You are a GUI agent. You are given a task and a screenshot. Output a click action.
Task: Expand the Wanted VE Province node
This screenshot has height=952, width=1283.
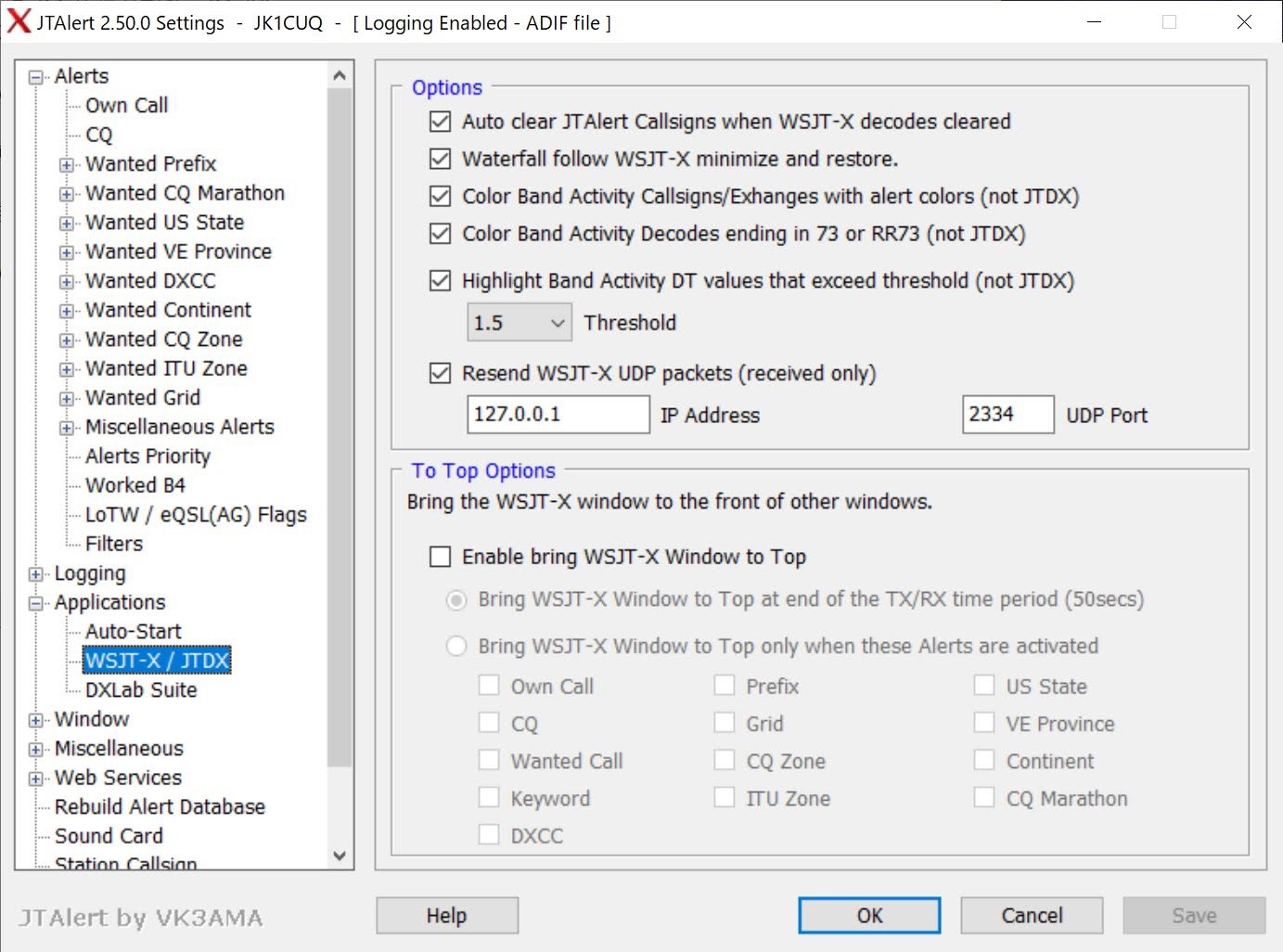pos(67,252)
